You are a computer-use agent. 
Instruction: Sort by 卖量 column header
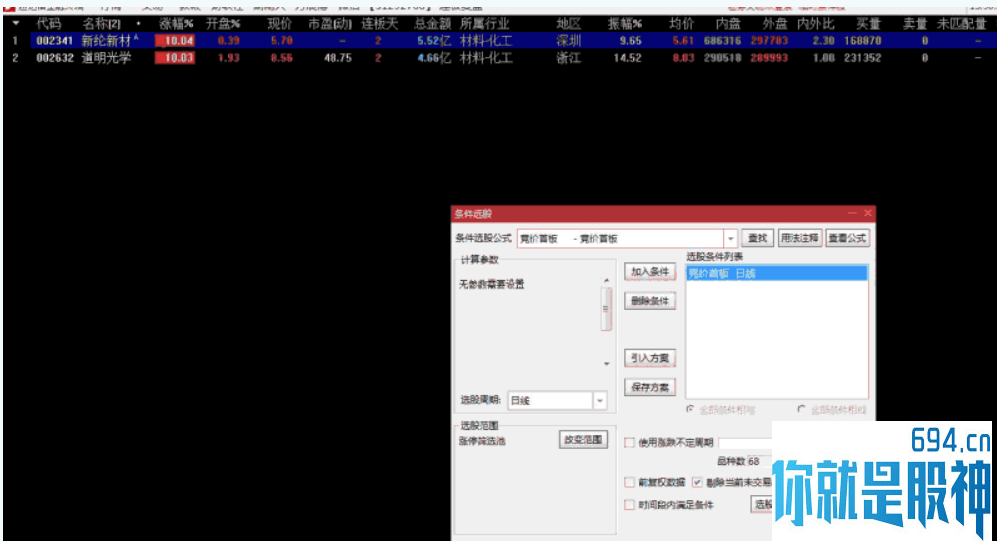[915, 24]
